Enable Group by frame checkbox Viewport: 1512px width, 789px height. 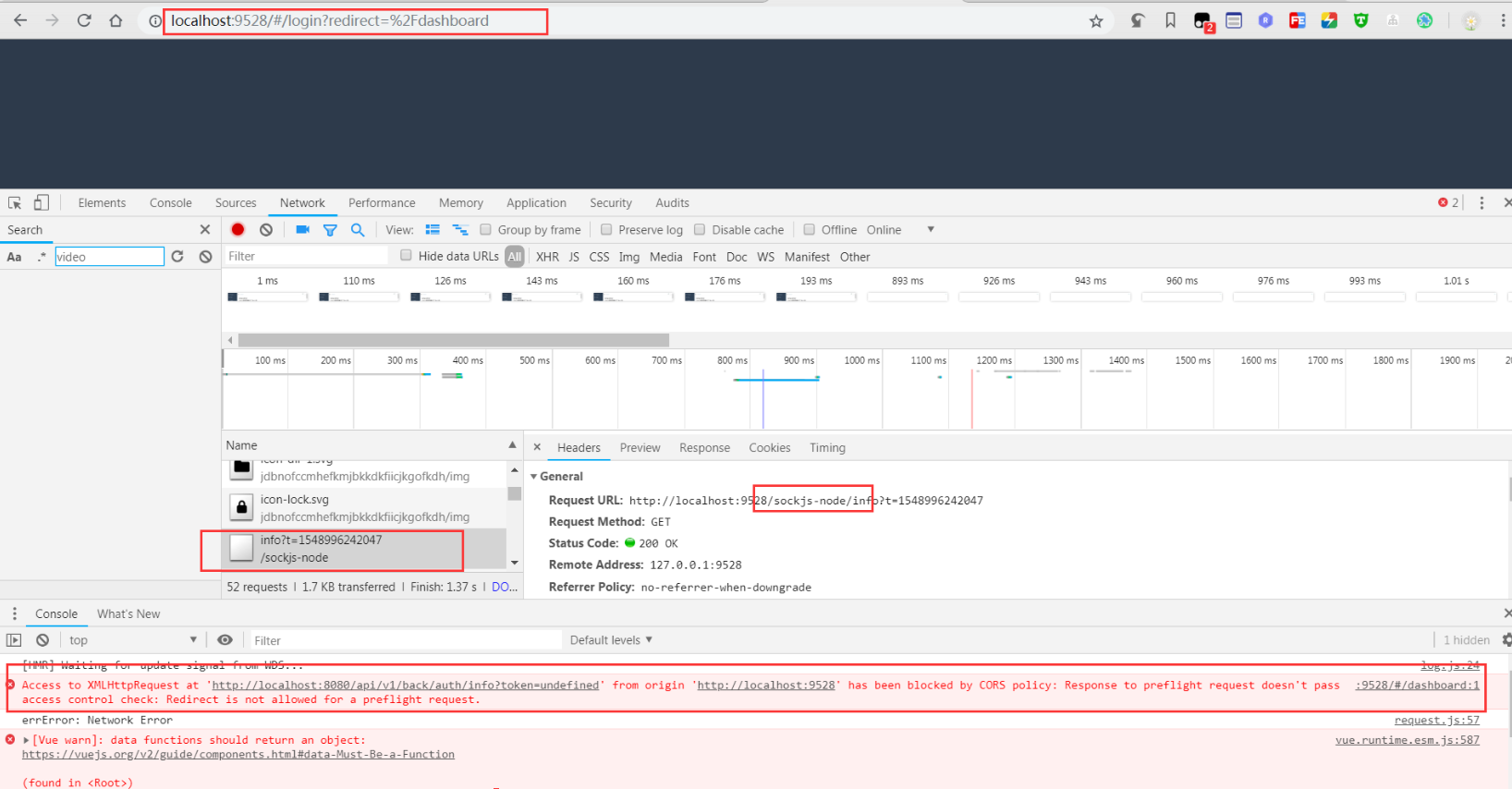pos(485,229)
